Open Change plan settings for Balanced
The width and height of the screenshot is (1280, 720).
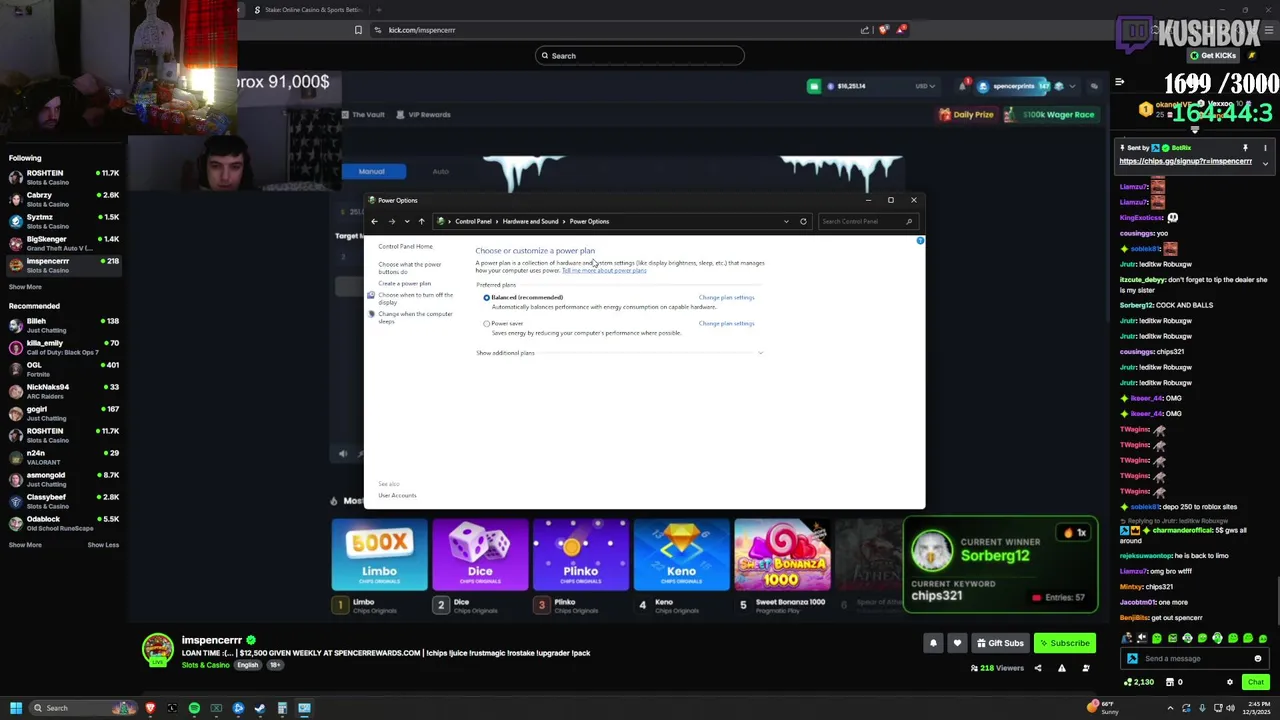point(726,297)
